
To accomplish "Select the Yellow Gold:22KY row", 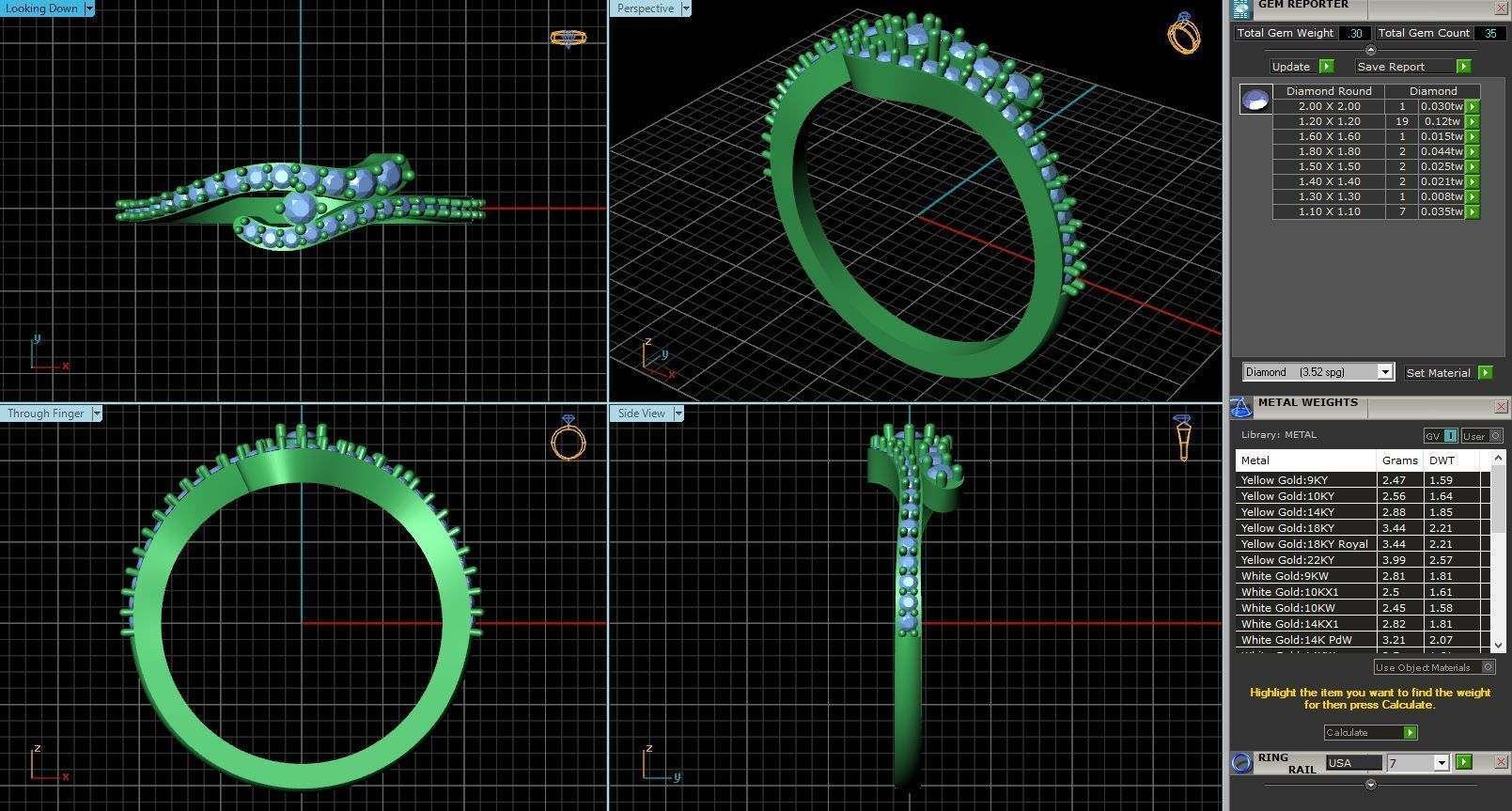I will (x=1363, y=560).
